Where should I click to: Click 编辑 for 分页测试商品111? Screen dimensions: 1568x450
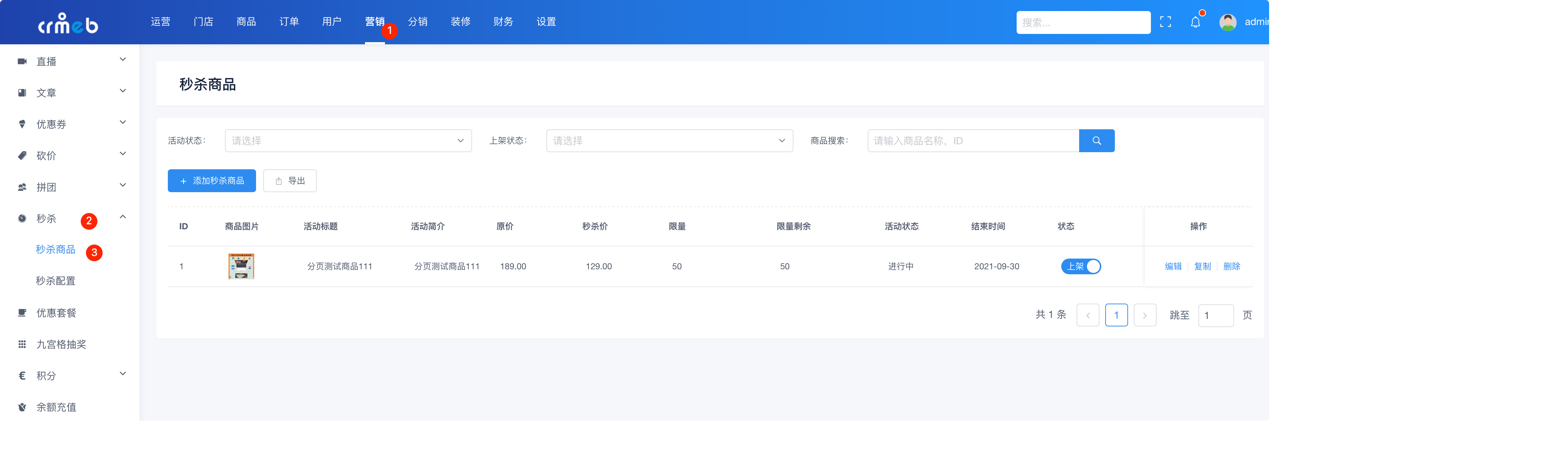[1173, 266]
